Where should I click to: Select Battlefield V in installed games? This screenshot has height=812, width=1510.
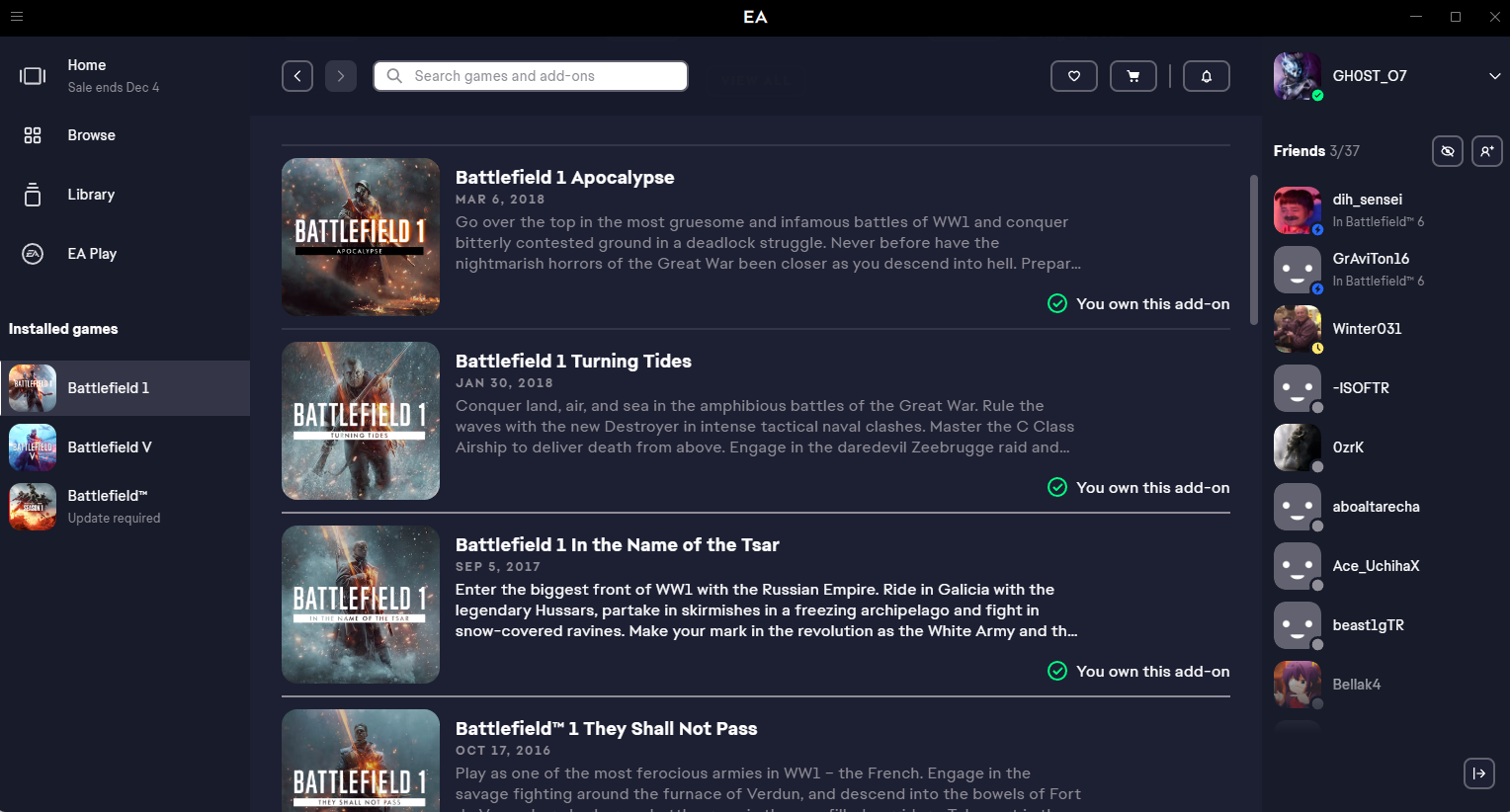coord(125,447)
